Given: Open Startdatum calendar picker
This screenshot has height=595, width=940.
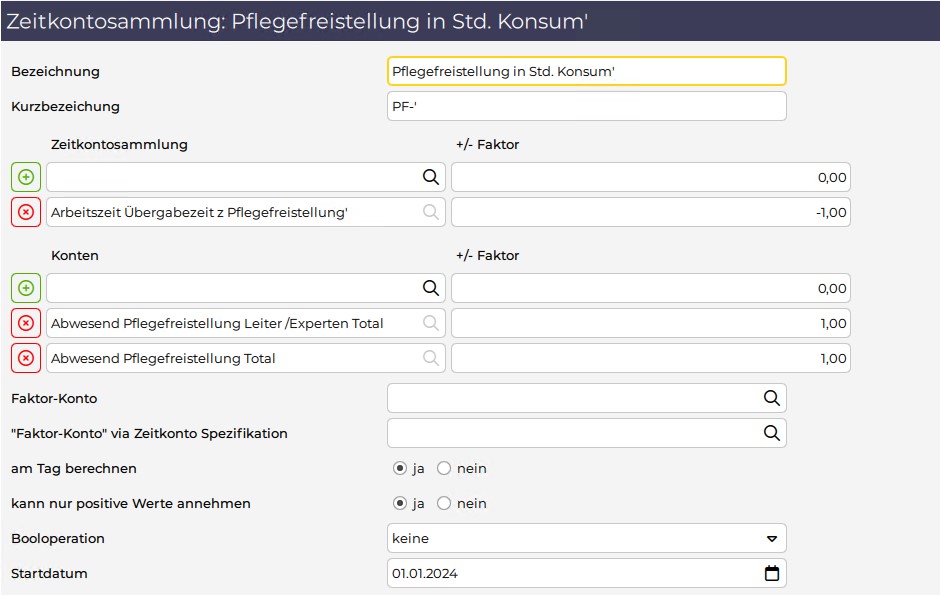Looking at the screenshot, I should 772,573.
